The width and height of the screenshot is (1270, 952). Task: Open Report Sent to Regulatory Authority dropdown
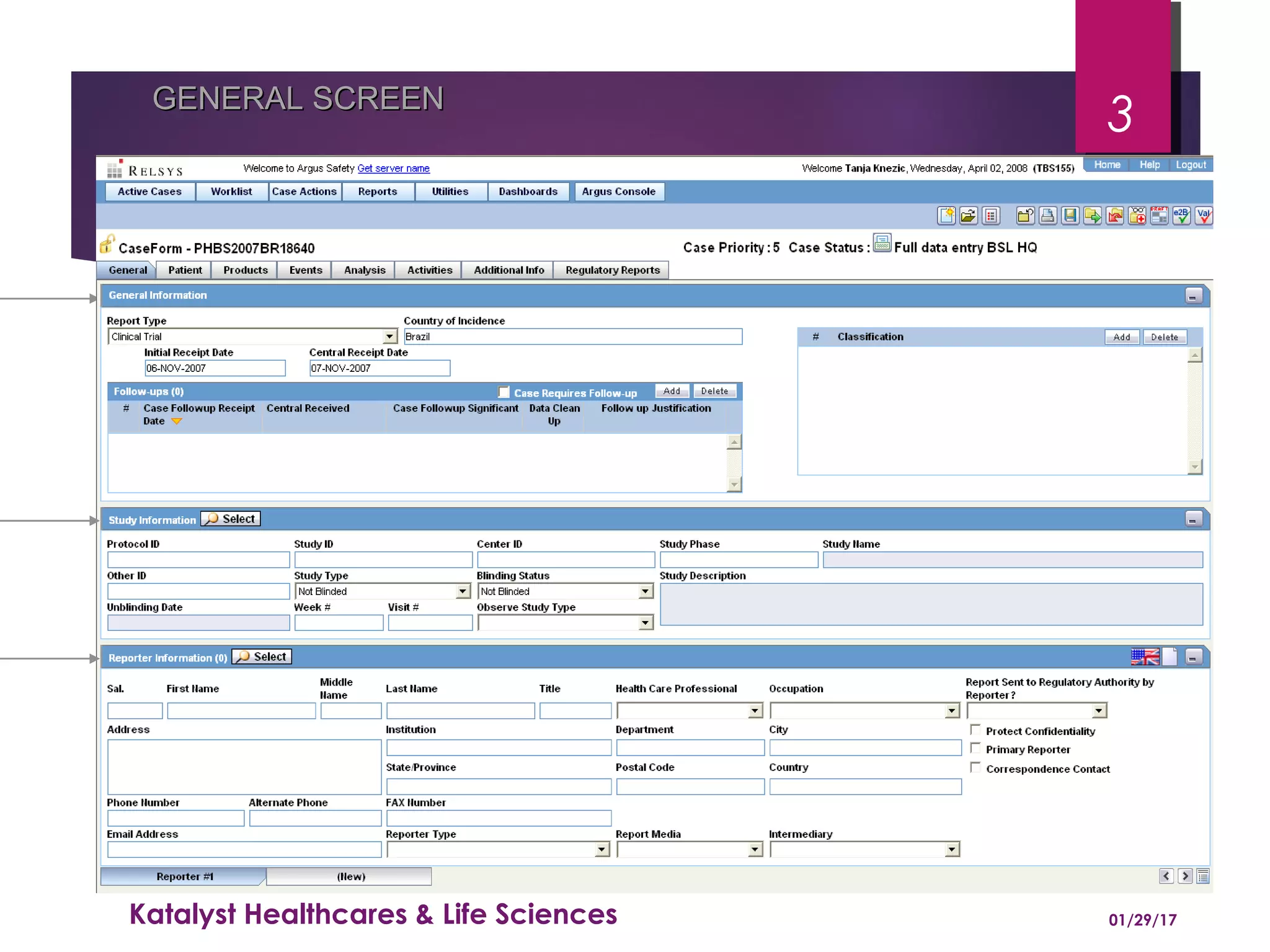pos(1099,711)
